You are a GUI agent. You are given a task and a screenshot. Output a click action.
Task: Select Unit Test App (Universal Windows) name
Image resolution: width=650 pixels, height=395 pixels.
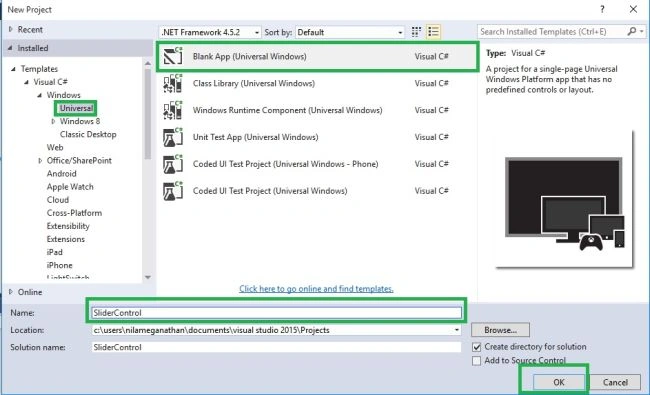click(255, 137)
